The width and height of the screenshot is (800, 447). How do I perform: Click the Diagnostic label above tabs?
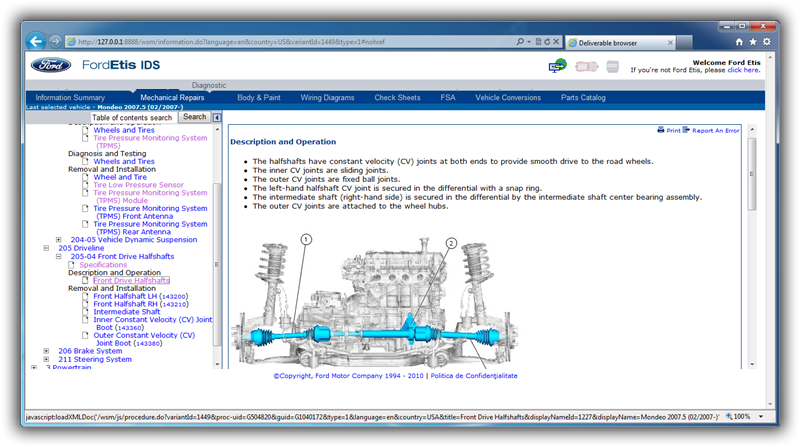209,85
